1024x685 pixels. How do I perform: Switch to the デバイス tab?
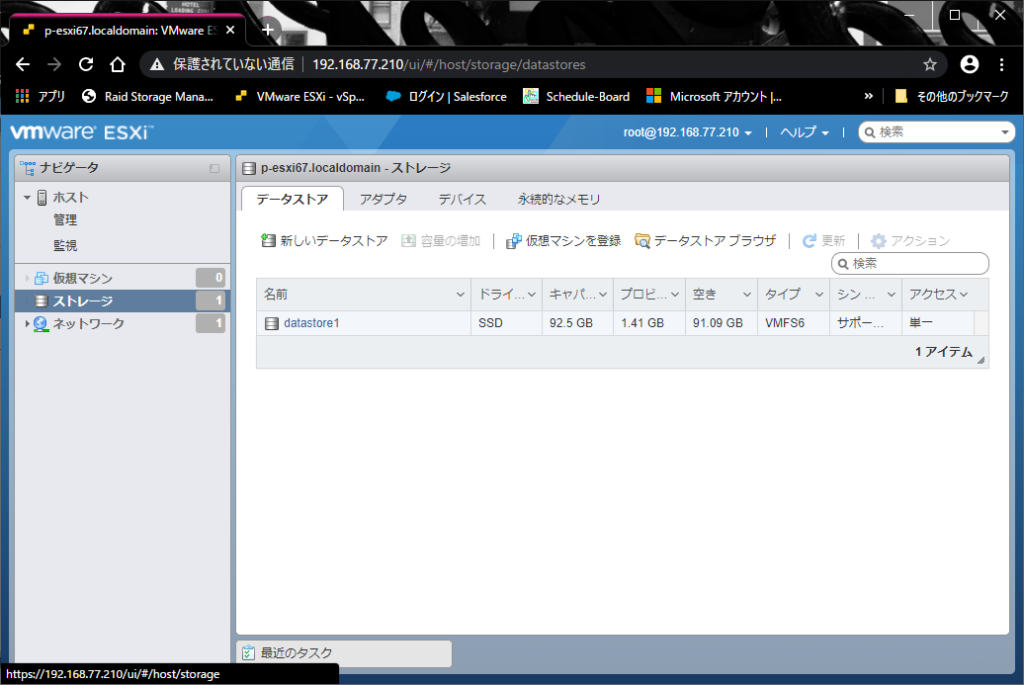pyautogui.click(x=462, y=199)
